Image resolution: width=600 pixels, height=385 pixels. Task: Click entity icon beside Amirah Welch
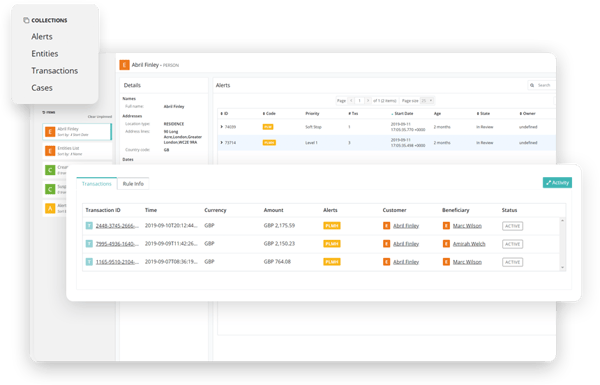(446, 244)
